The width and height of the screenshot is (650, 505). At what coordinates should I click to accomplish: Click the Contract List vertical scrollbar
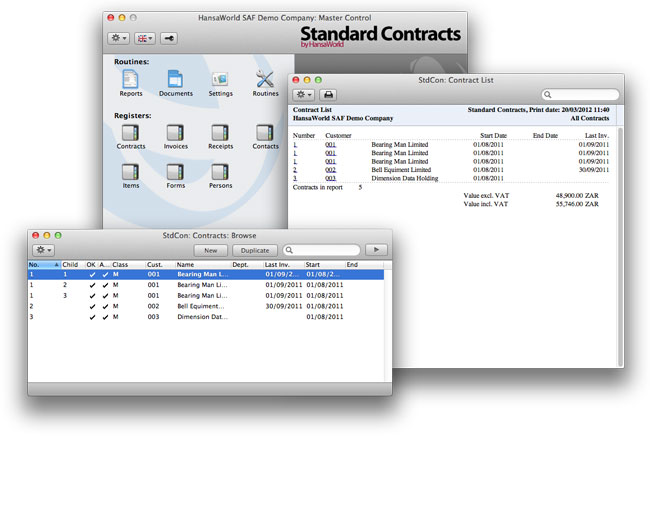(x=621, y=247)
